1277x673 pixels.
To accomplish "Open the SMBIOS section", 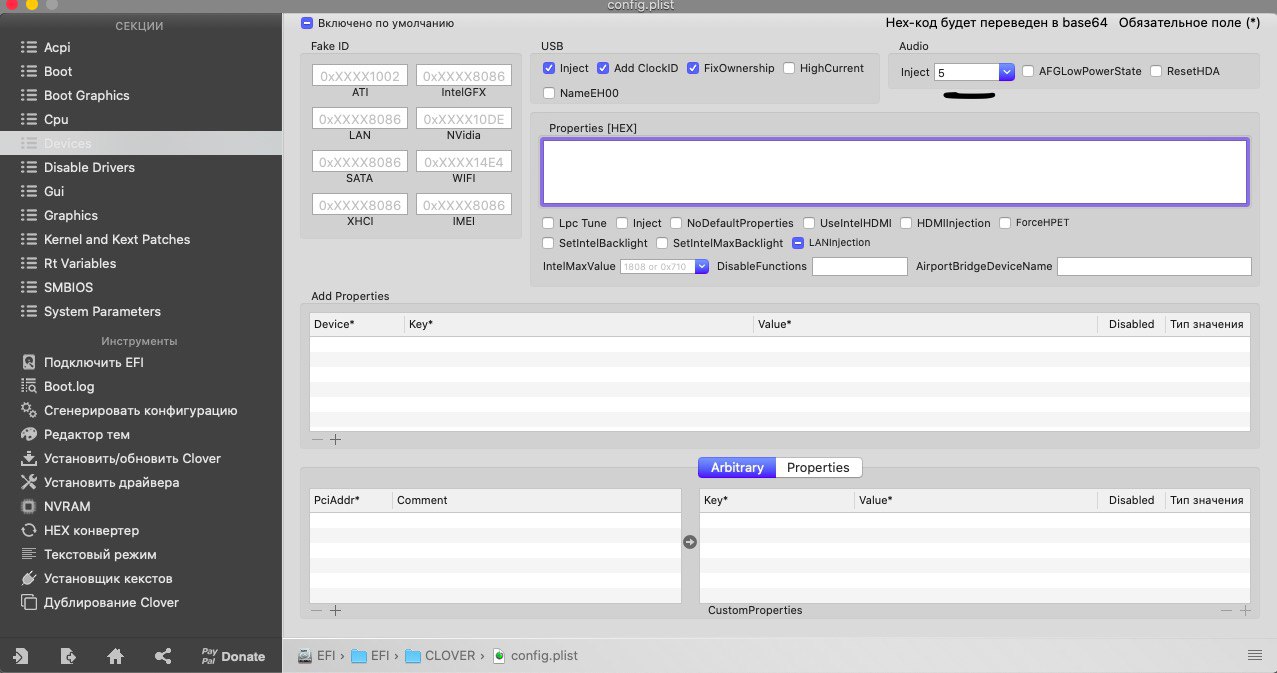I will coord(140,287).
